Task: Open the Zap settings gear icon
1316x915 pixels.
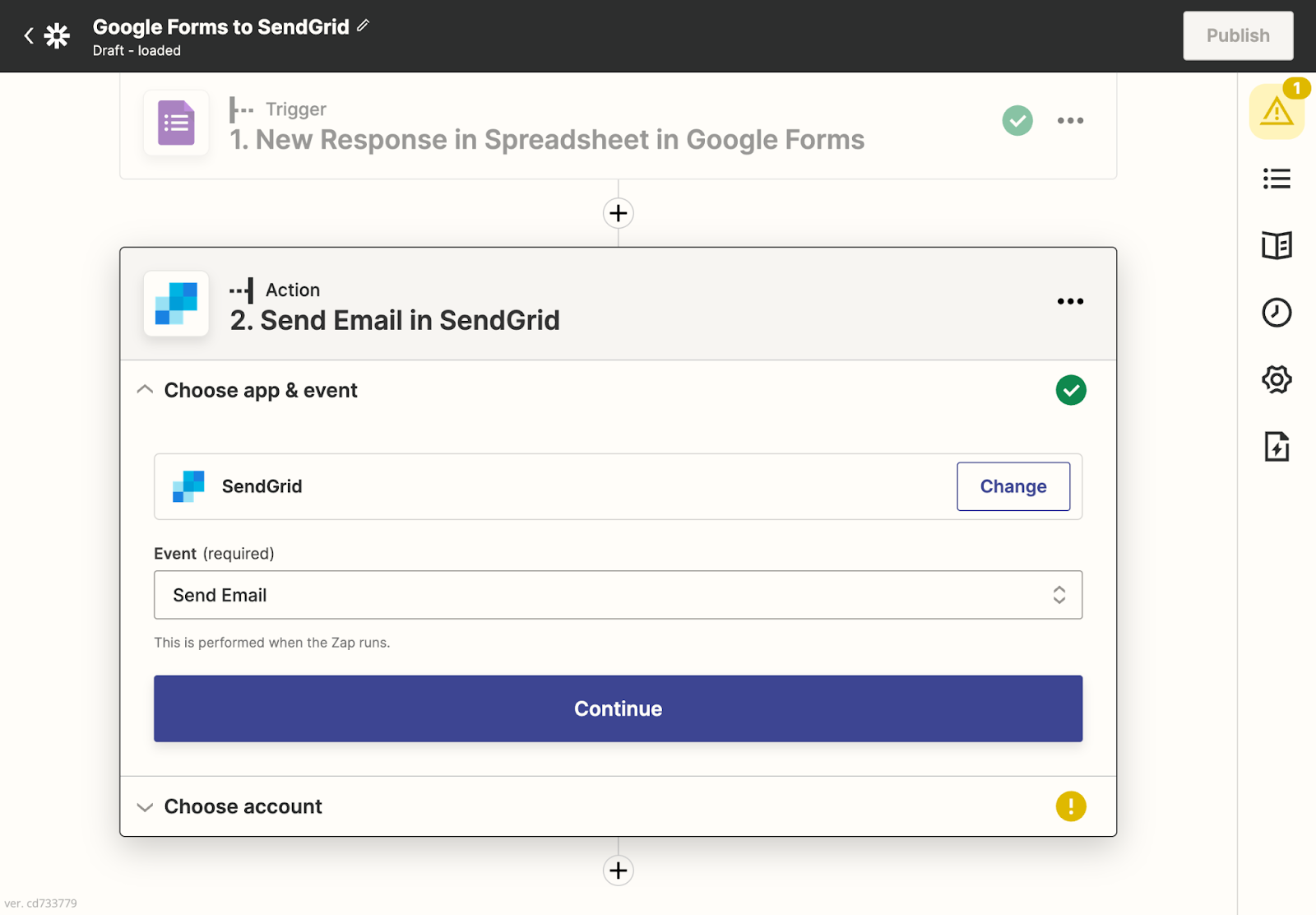Action: tap(1277, 379)
